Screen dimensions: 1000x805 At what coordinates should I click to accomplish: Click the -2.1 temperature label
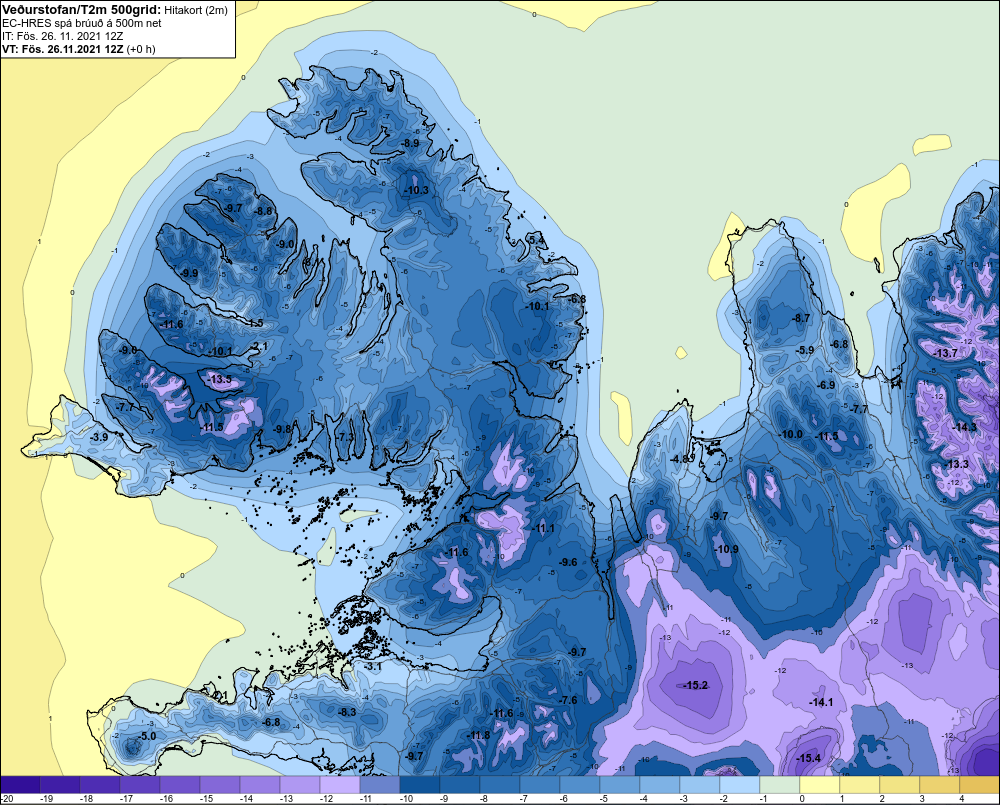[x=260, y=346]
